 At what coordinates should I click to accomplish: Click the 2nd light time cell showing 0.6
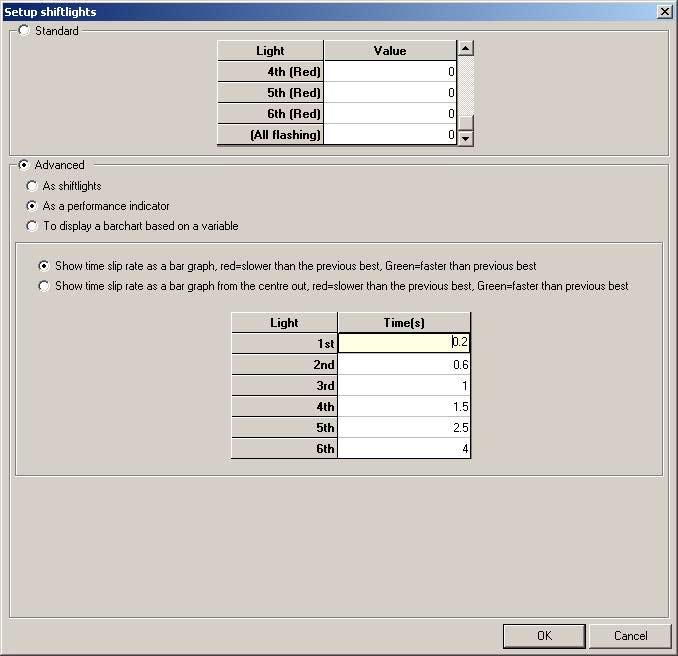click(x=403, y=365)
